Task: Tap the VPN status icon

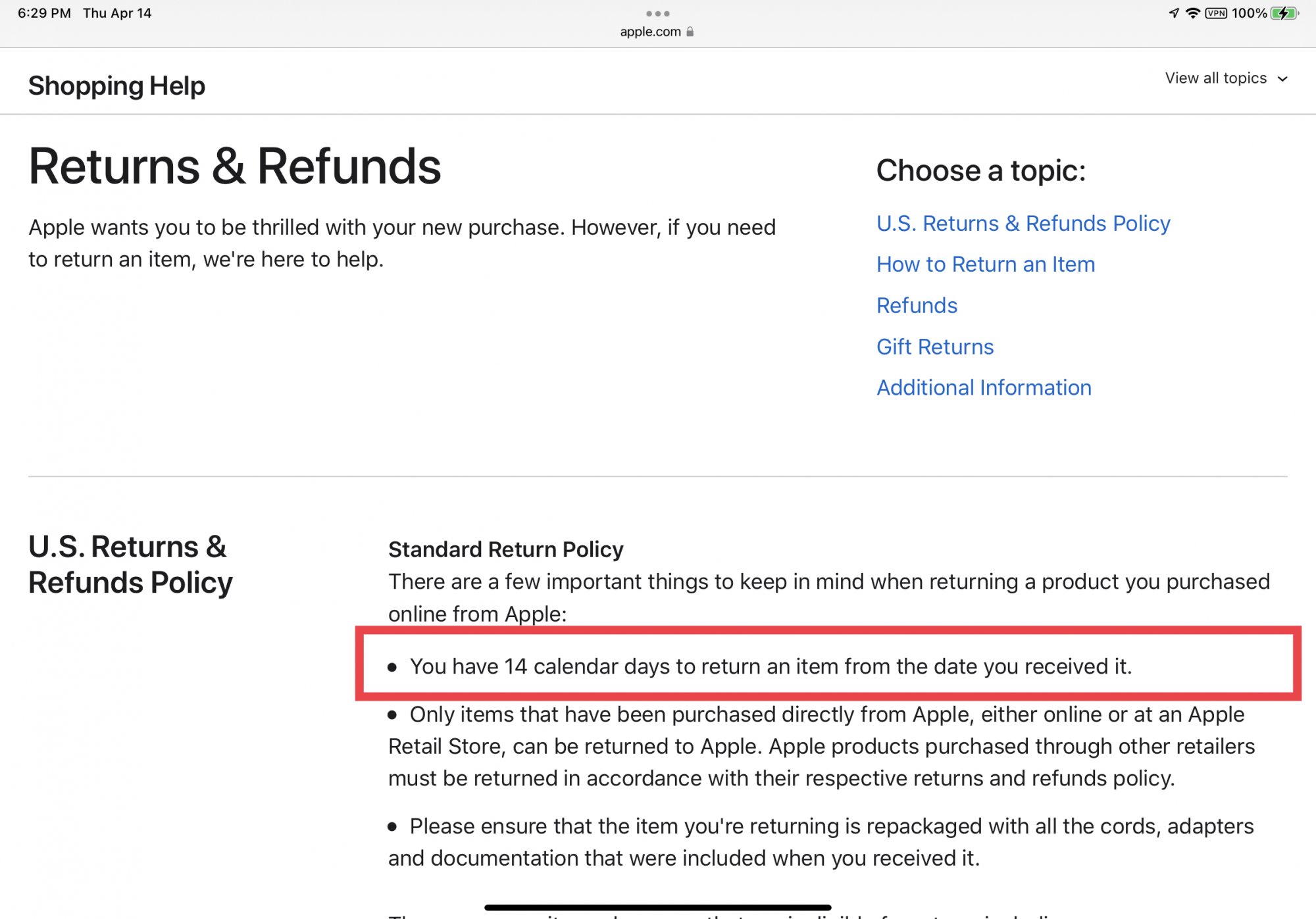Action: pyautogui.click(x=1215, y=13)
